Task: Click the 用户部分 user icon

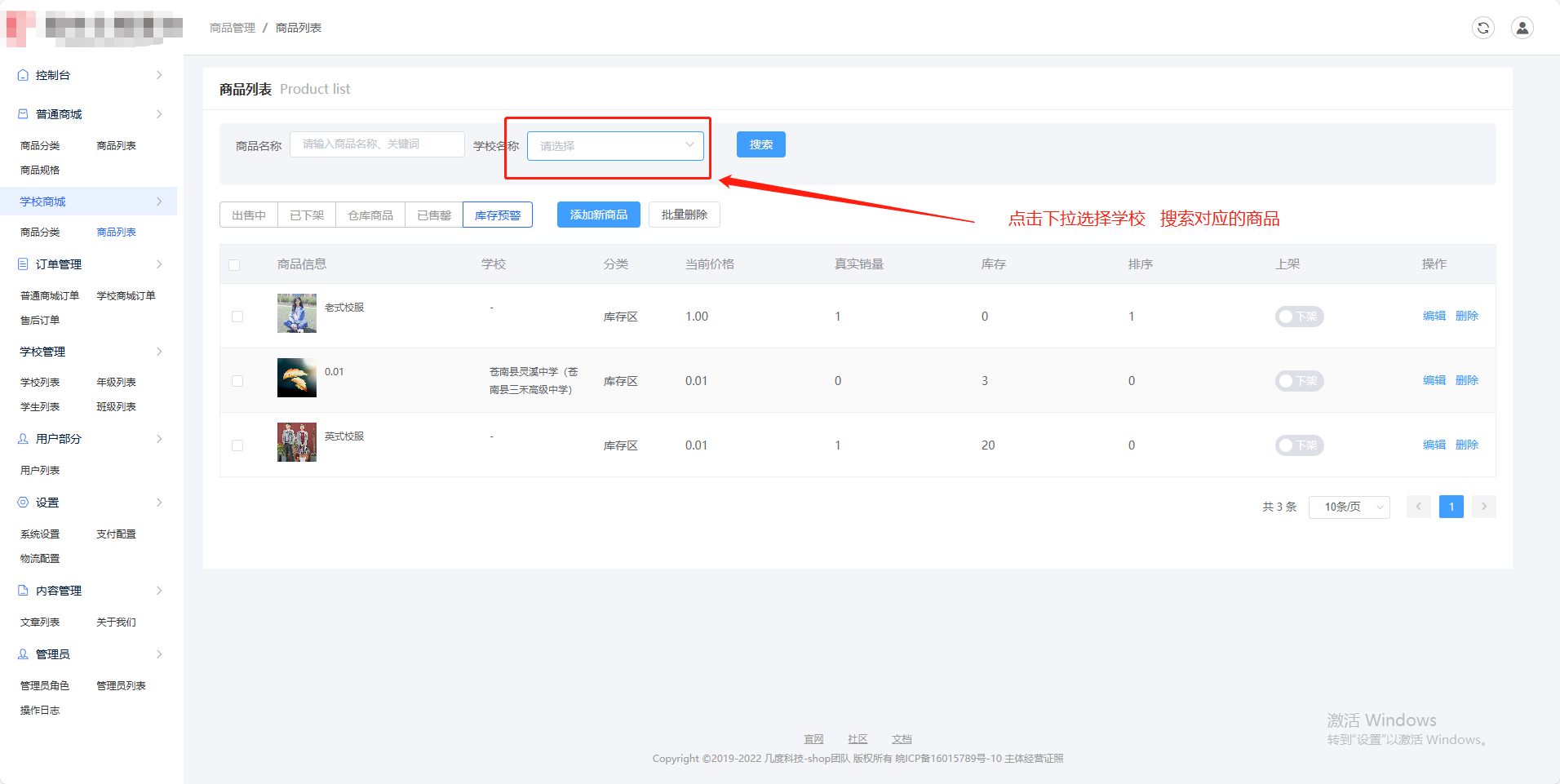Action: pyautogui.click(x=23, y=439)
